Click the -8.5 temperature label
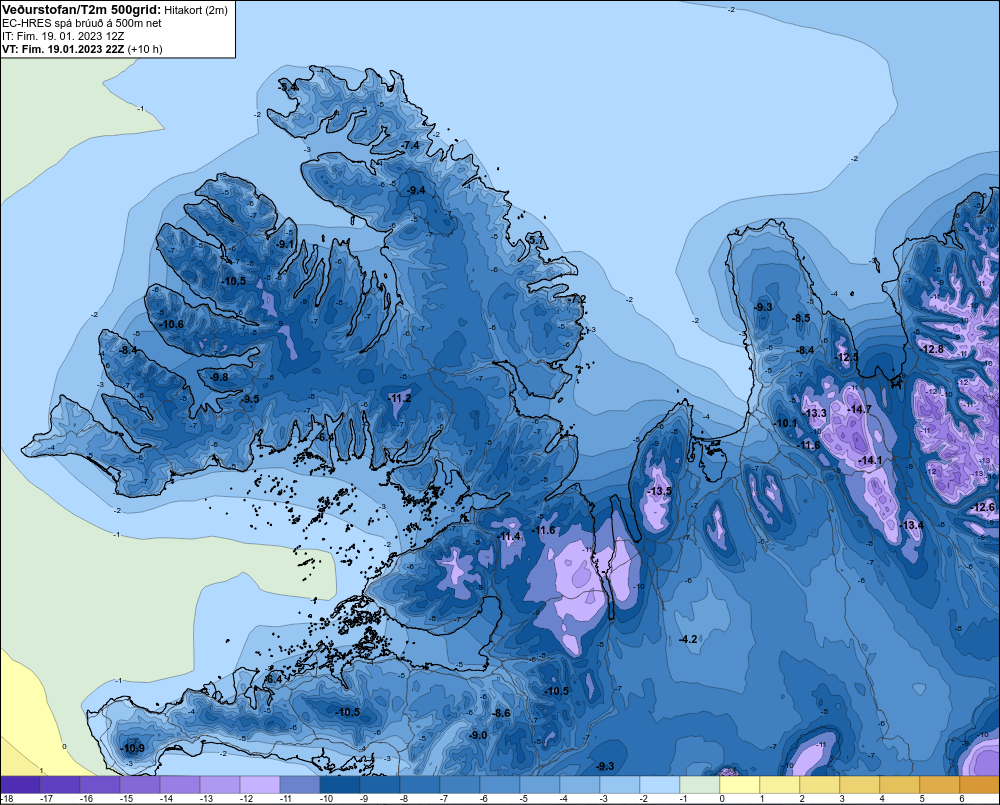 click(x=801, y=318)
